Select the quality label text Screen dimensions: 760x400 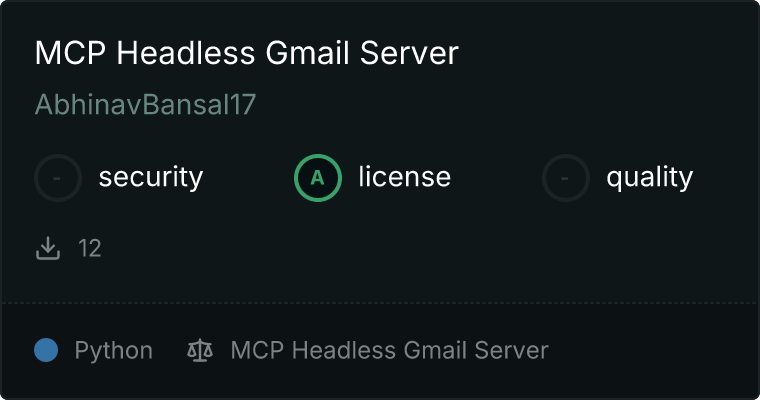pos(649,177)
